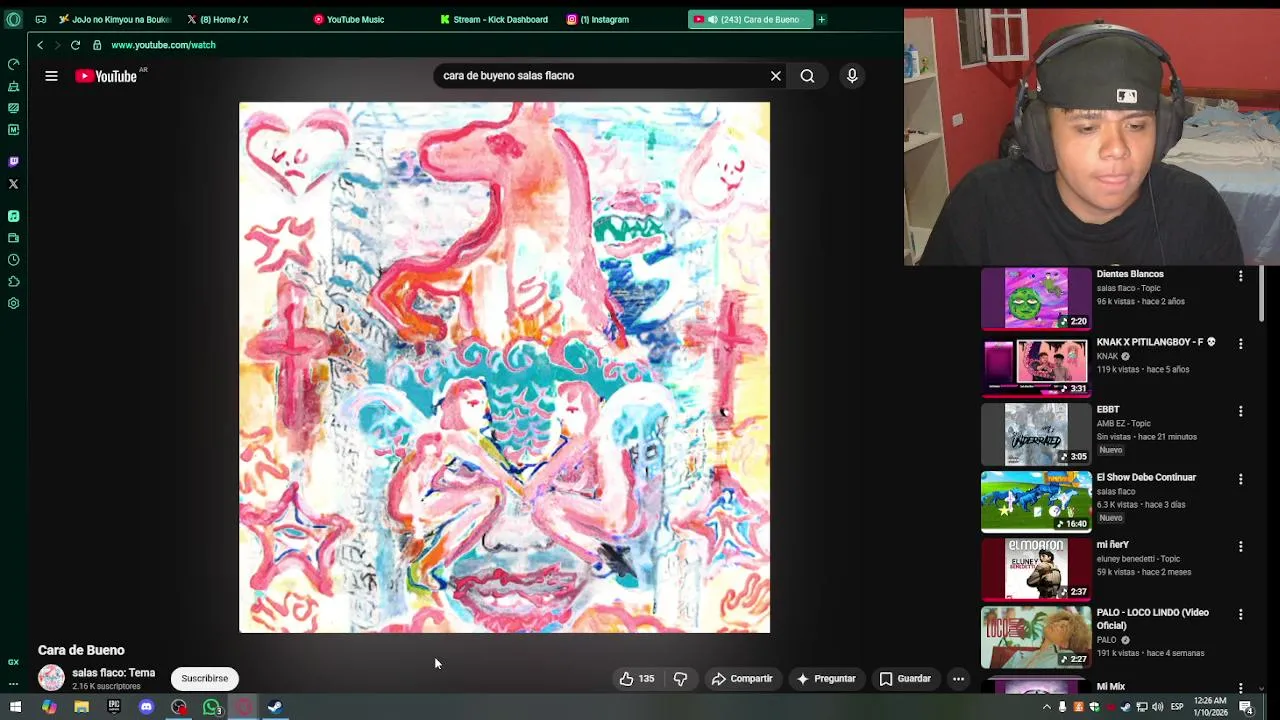Click the recommendations sidebar scrollbar

coord(1262,295)
